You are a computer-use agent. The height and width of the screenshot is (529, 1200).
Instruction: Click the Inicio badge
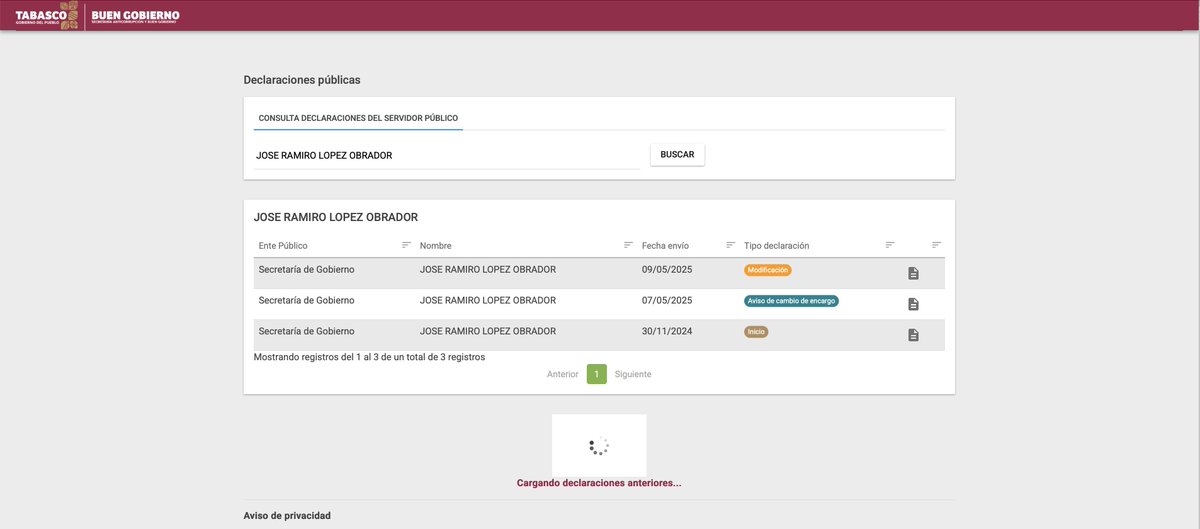point(756,332)
